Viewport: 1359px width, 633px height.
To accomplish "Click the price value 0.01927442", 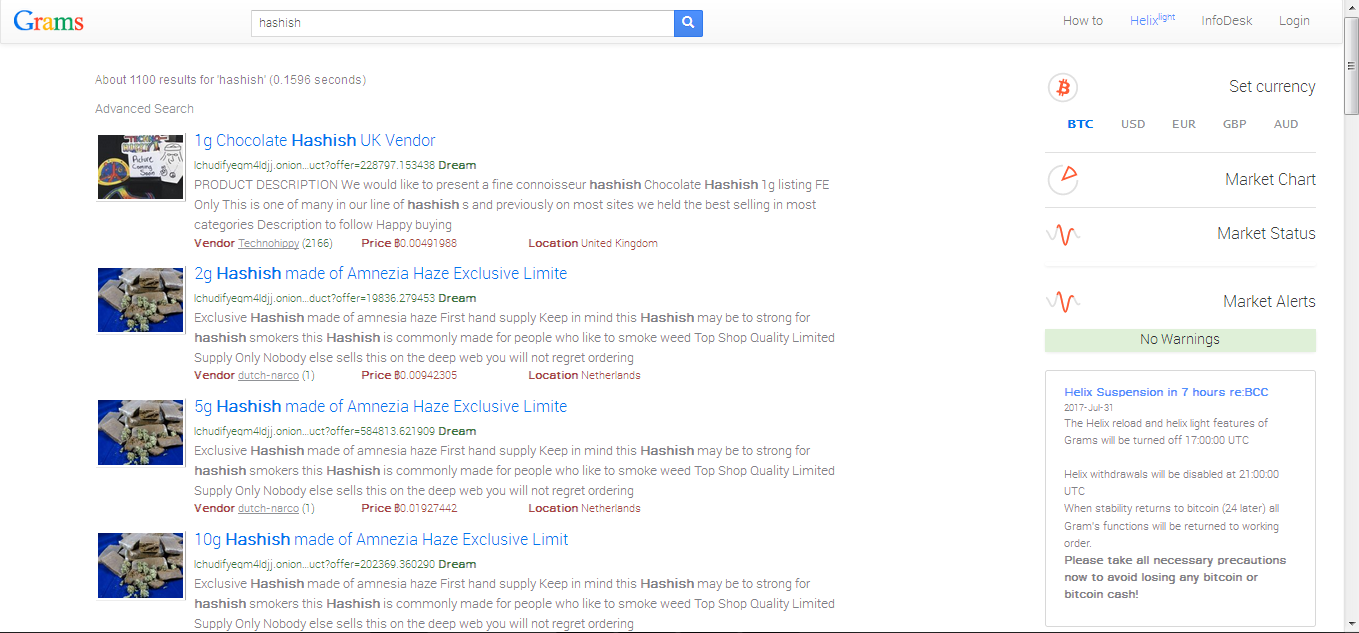I will coord(426,509).
